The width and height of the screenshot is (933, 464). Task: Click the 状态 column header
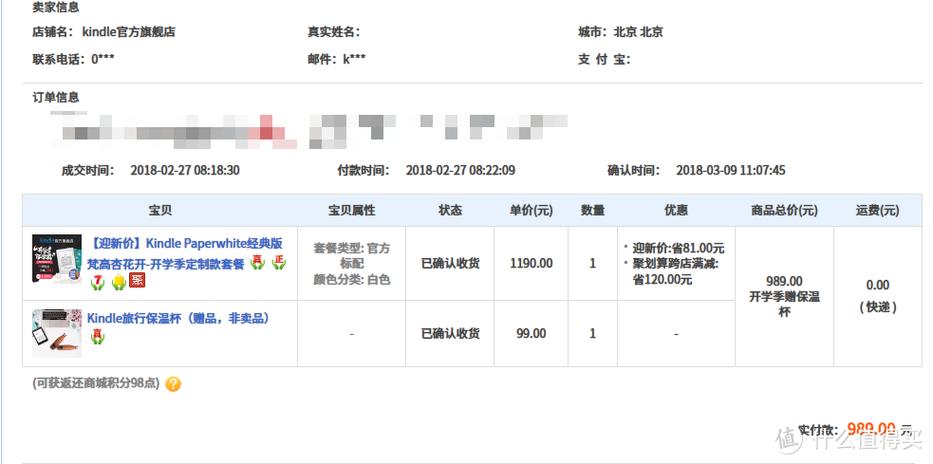(x=450, y=210)
